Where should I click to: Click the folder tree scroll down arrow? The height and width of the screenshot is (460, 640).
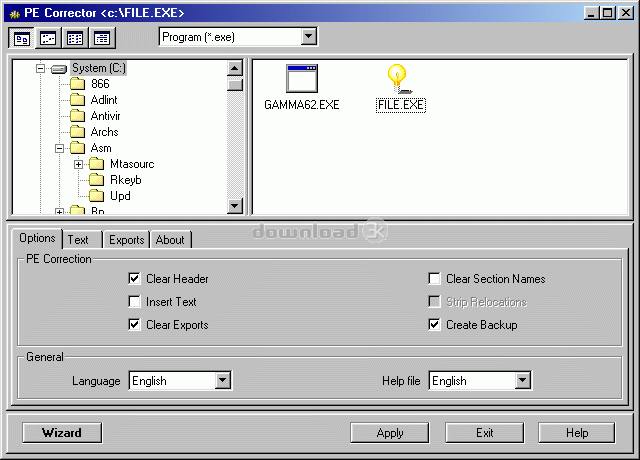pyautogui.click(x=235, y=205)
